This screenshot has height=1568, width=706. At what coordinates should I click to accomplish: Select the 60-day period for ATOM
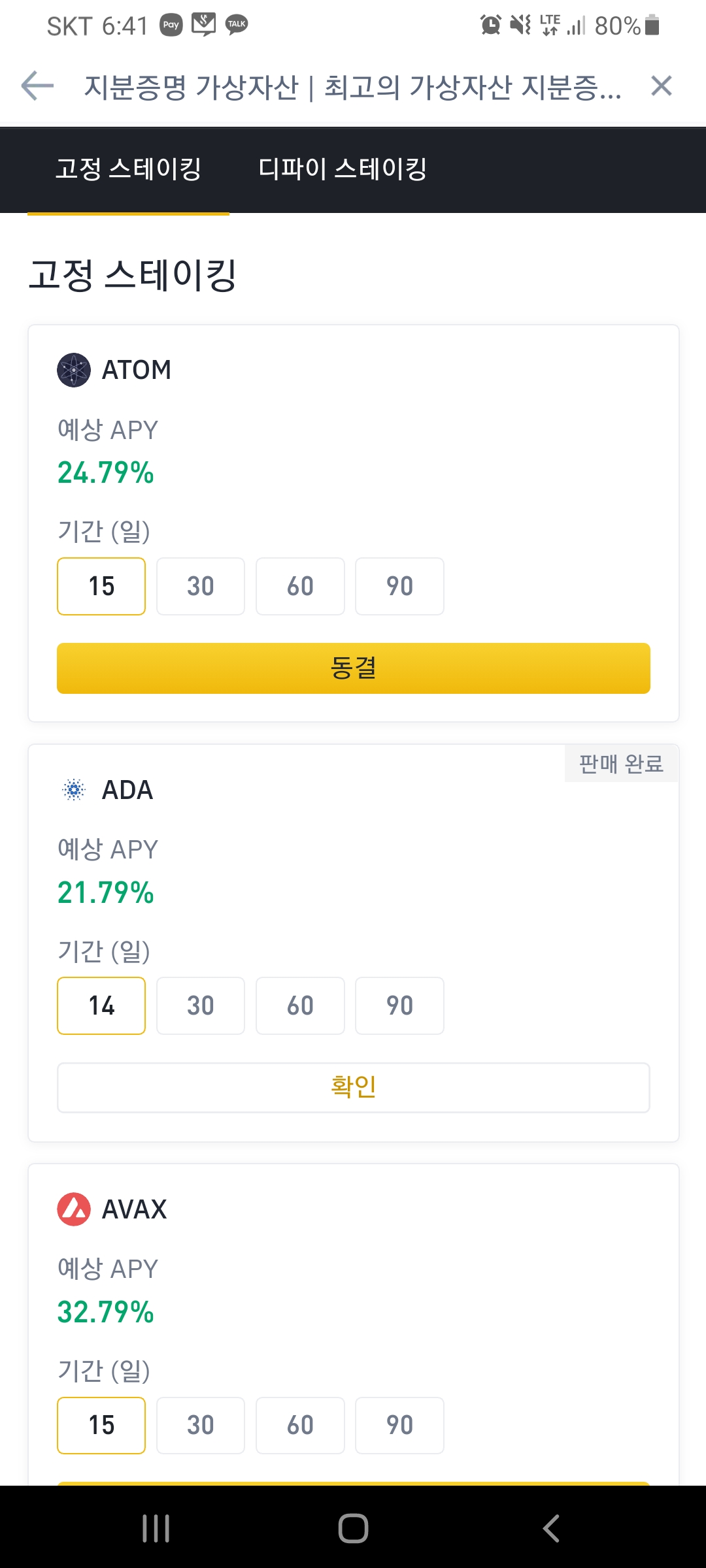(x=300, y=586)
